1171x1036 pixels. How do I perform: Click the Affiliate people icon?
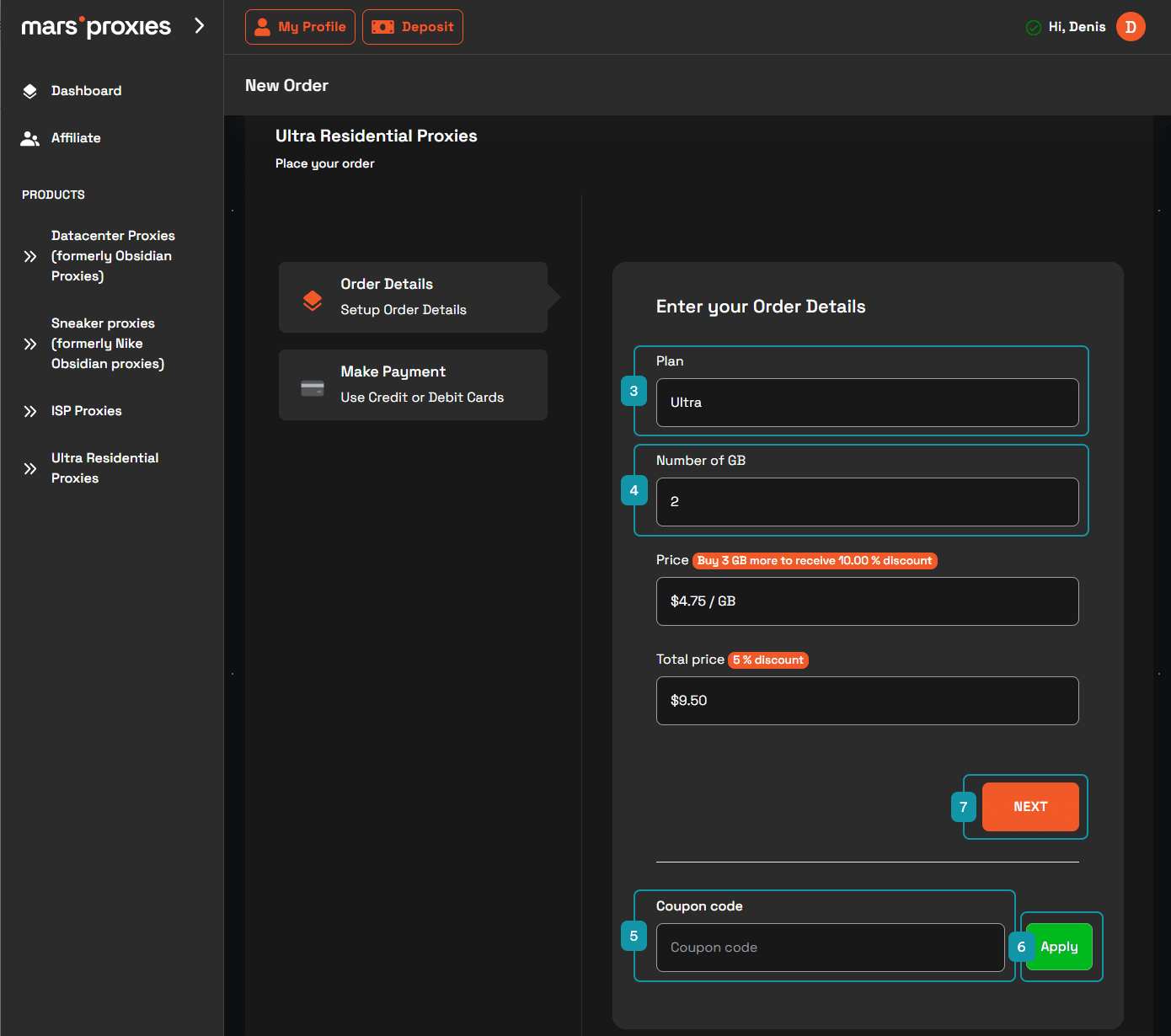30,138
